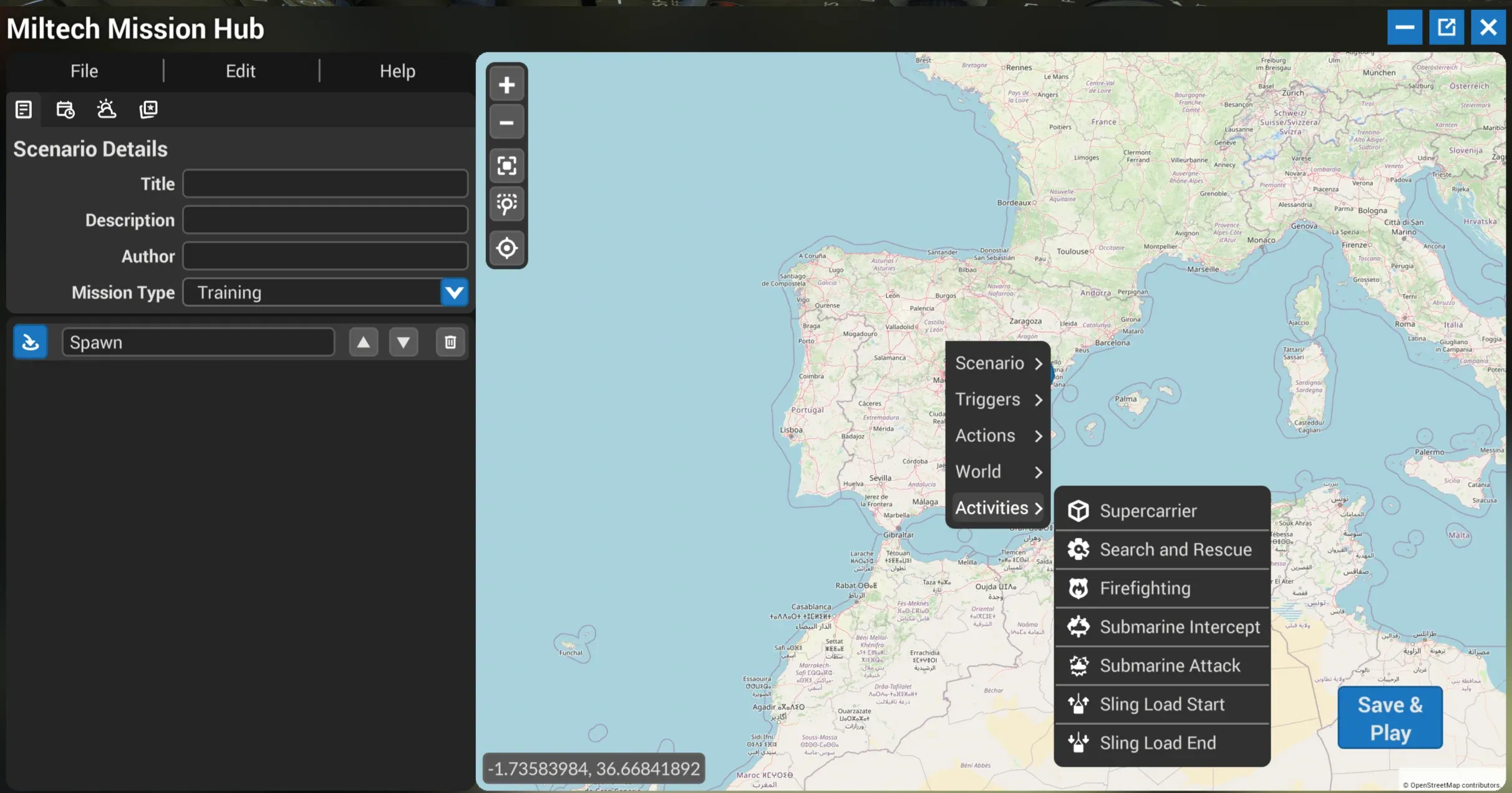
Task: Click the zoom in plus map button
Action: point(506,85)
